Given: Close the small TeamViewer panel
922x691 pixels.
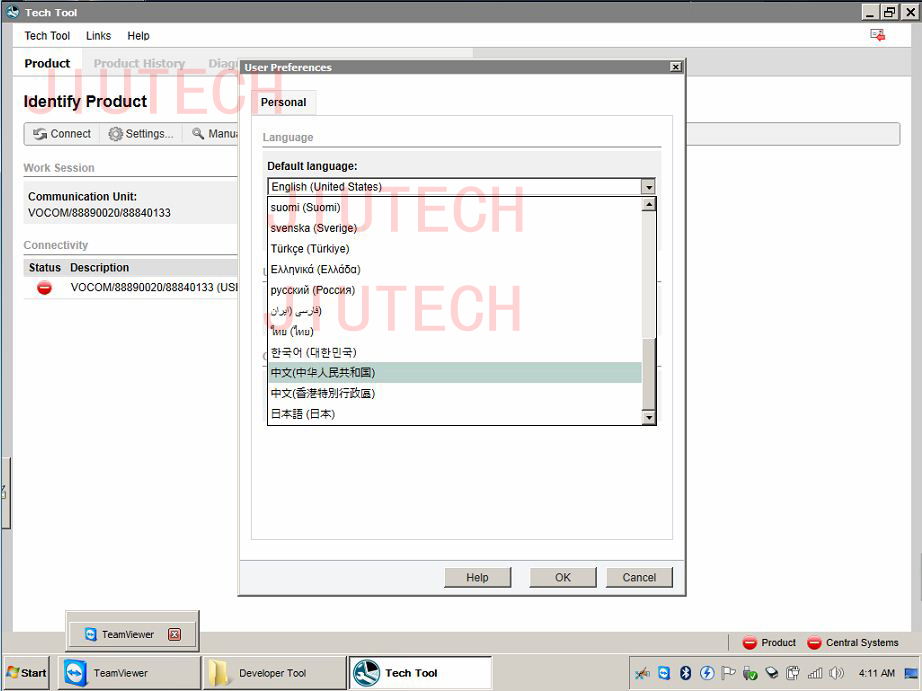Looking at the screenshot, I should [174, 634].
